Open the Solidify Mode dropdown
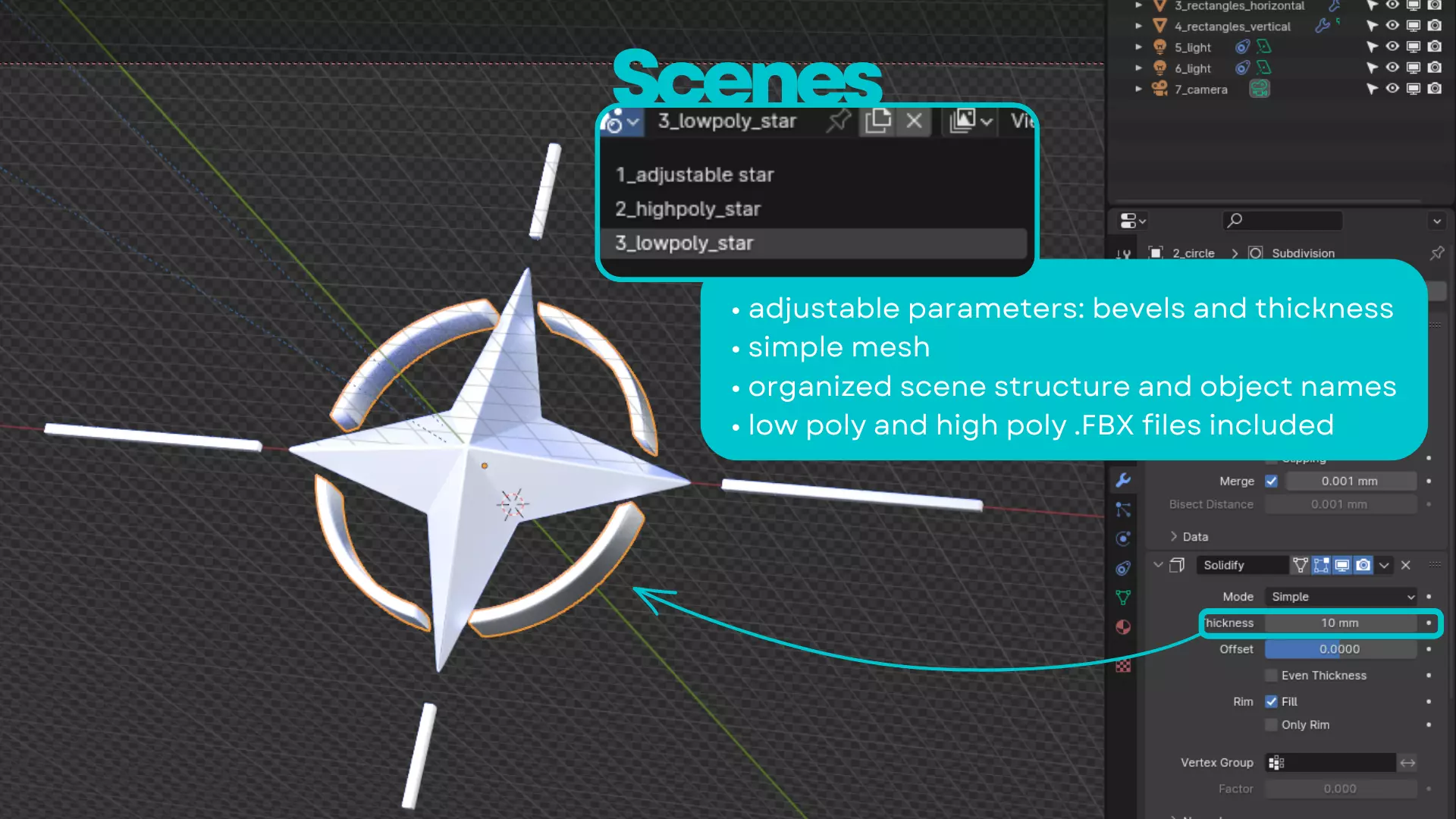Screen dimensions: 1456x819 (1341, 597)
